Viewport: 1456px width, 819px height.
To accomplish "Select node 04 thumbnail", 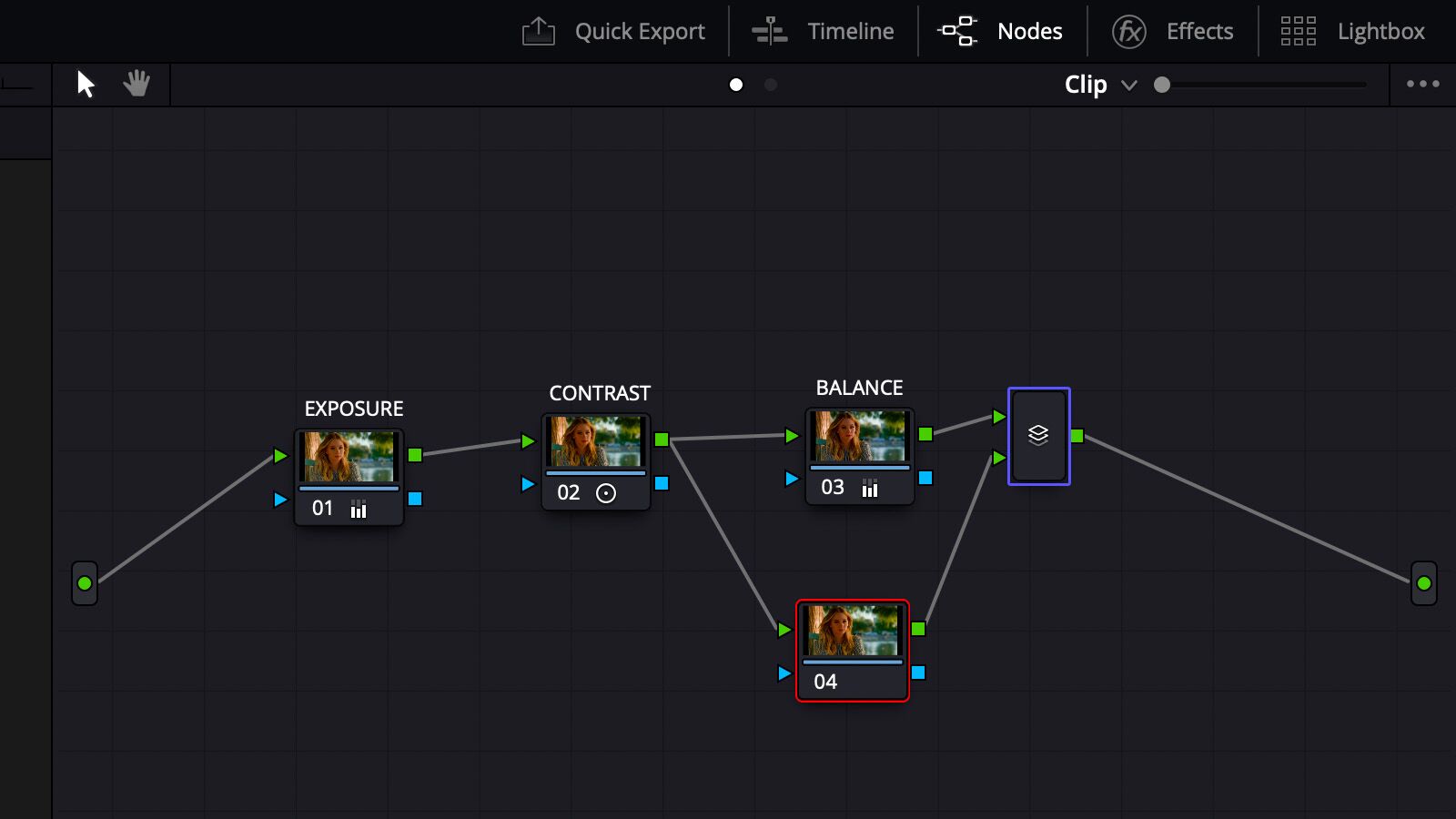I will 853,631.
